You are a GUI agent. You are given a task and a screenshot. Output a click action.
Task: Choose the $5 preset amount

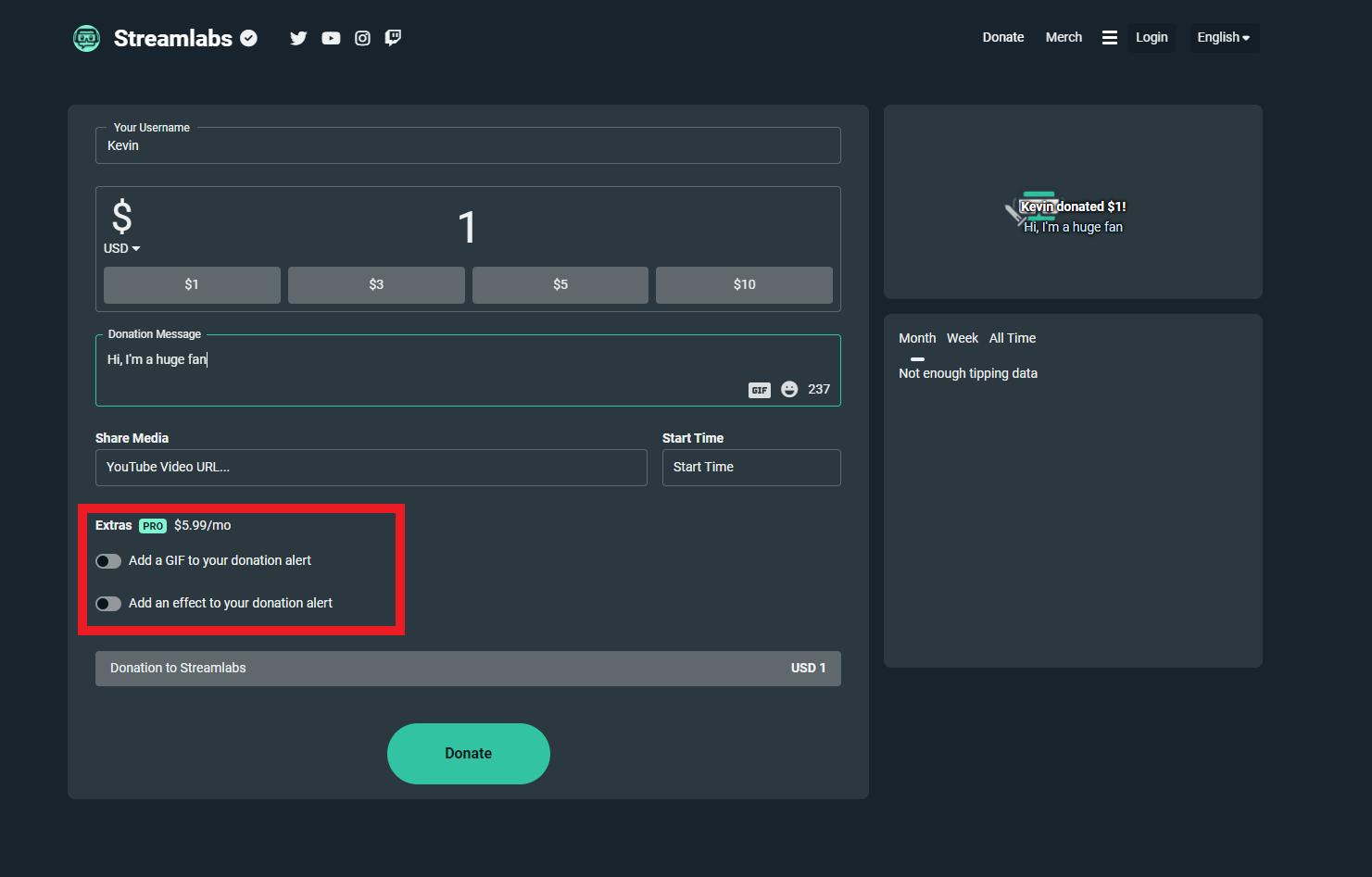[560, 285]
